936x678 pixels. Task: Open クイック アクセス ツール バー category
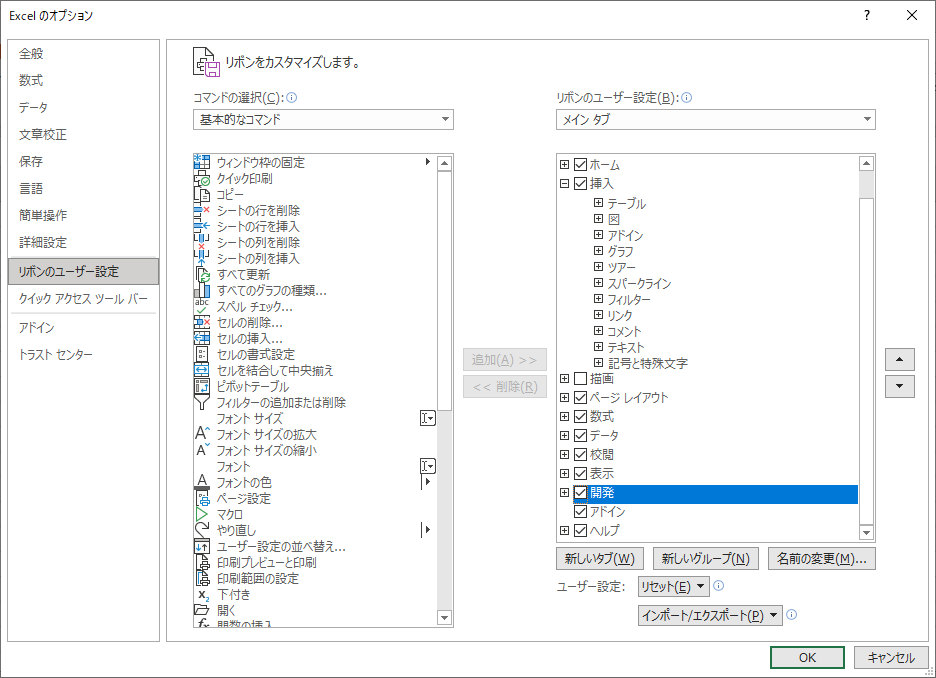83,298
